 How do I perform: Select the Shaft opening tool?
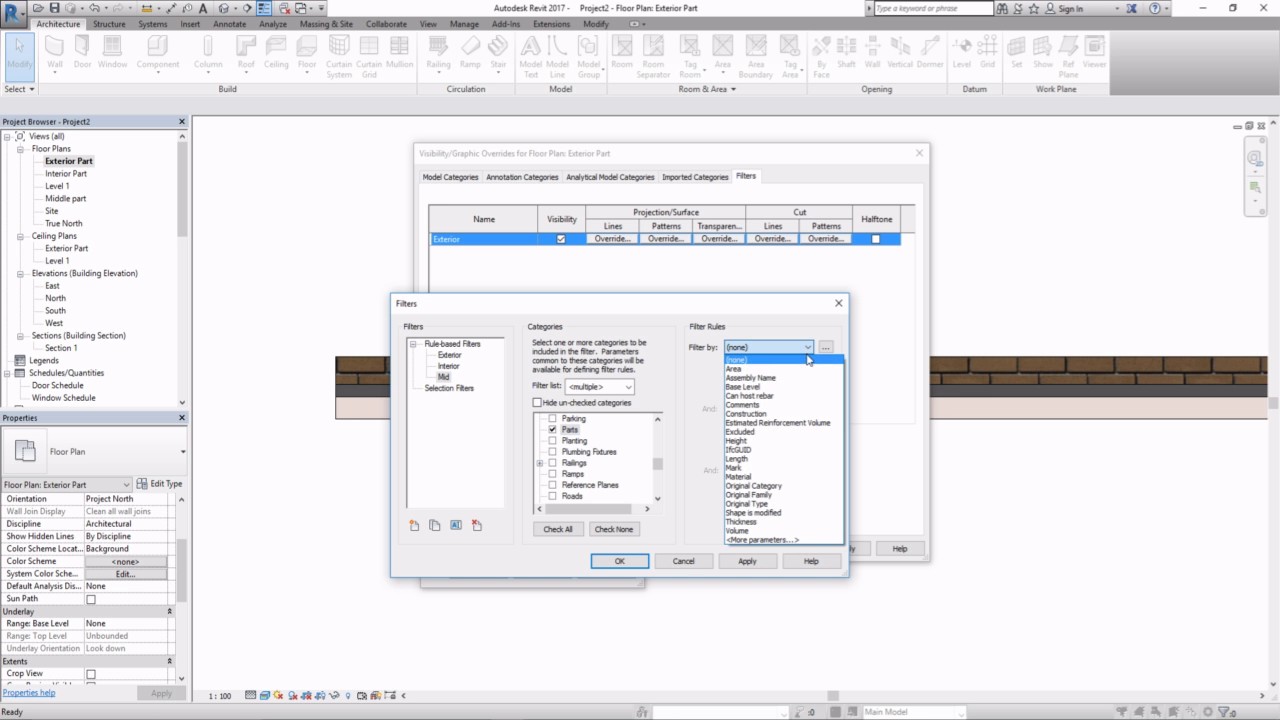[x=846, y=52]
